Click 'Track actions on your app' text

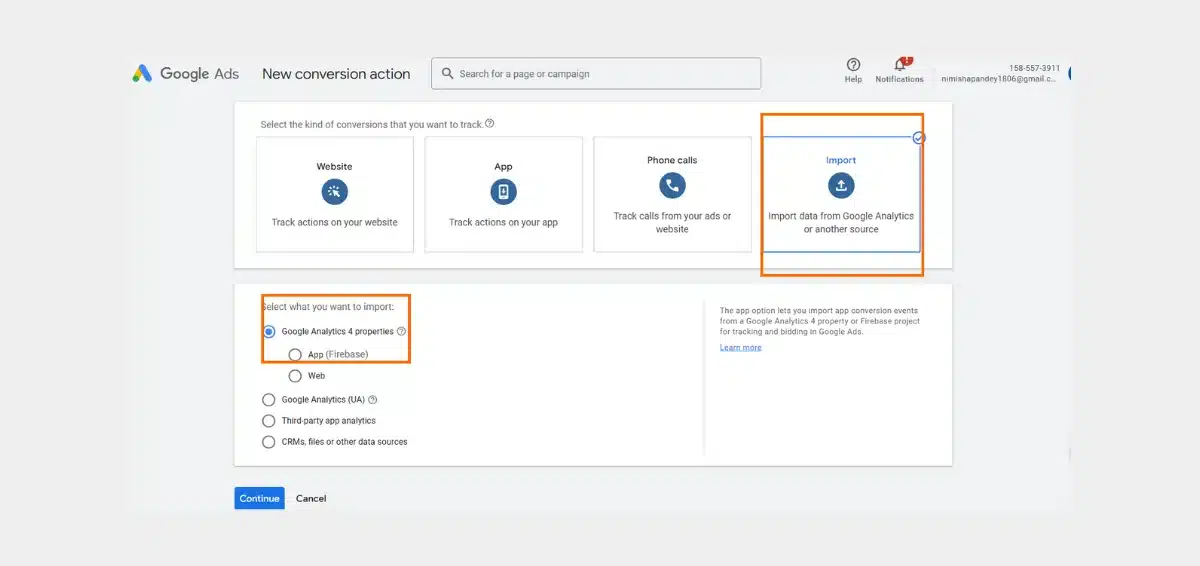(503, 222)
